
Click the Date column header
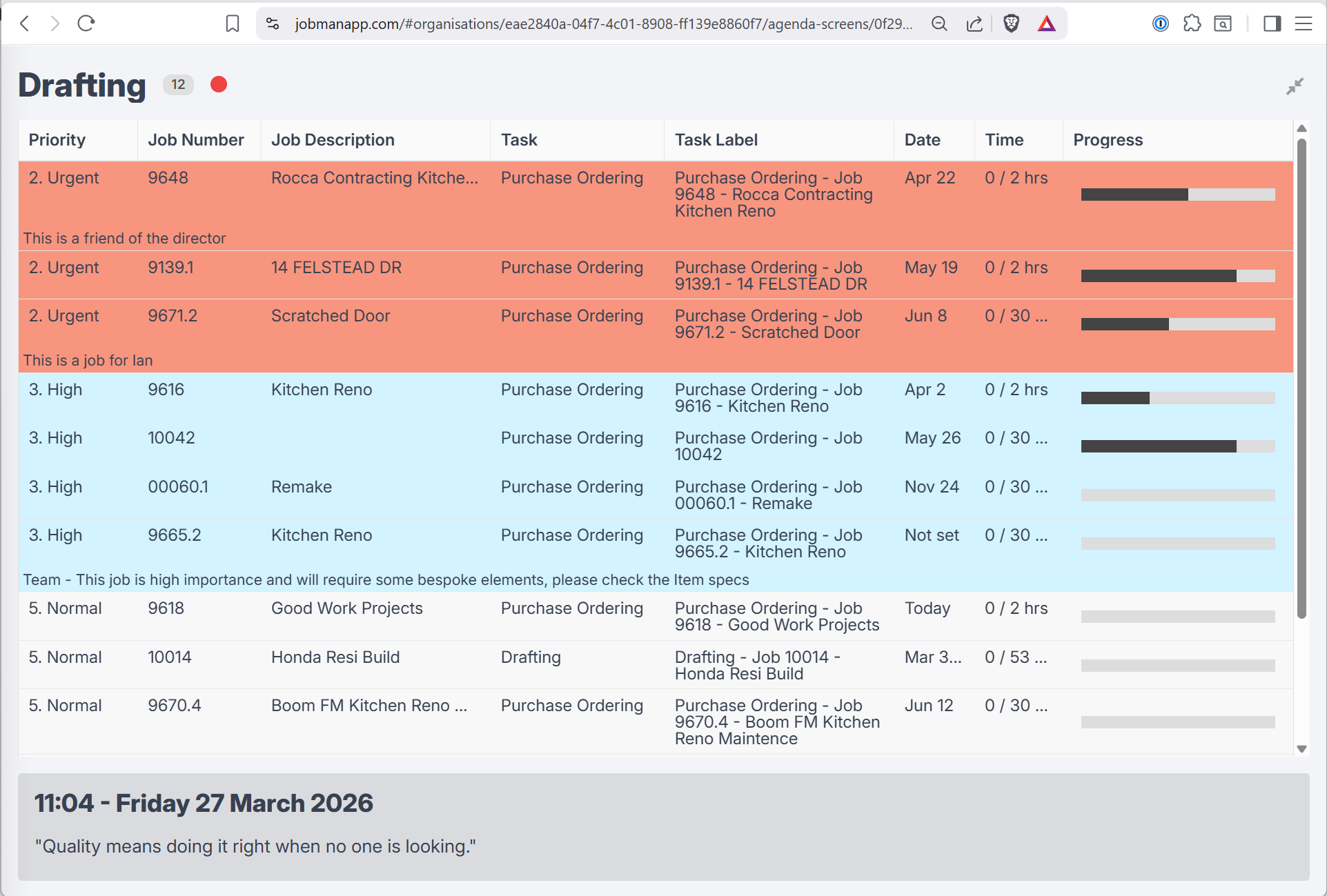coord(922,140)
